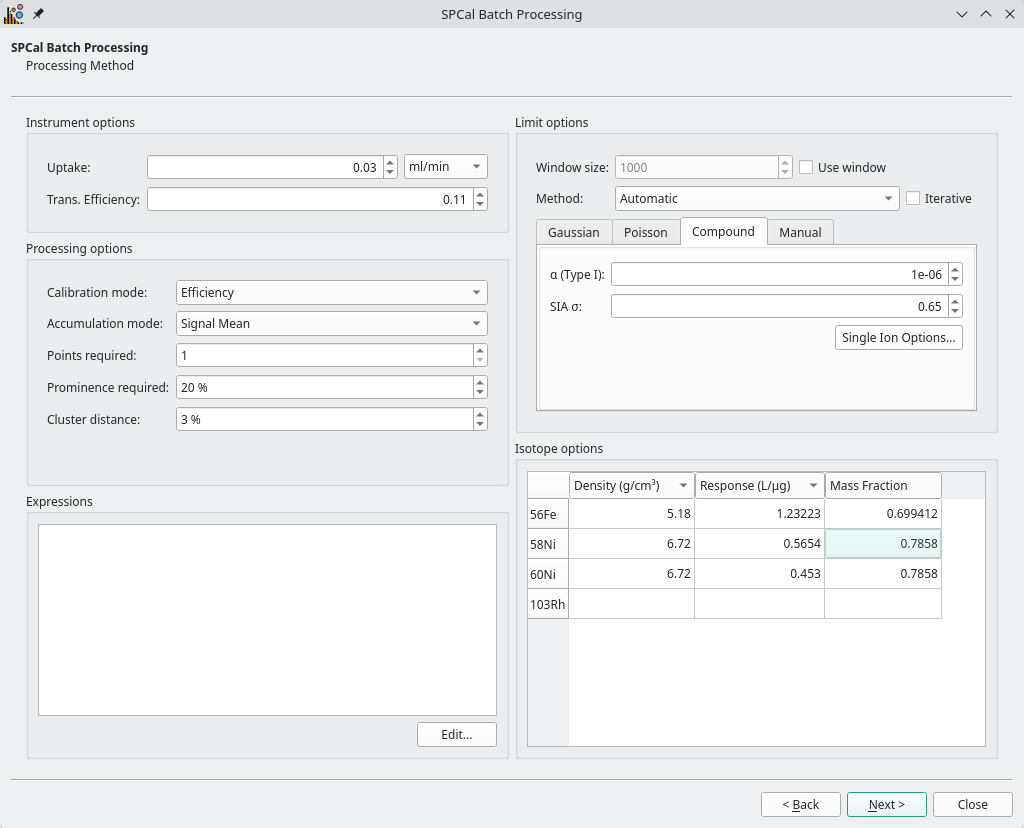Open the Uptake units ml/min dropdown
Image resolution: width=1024 pixels, height=828 pixels.
445,167
